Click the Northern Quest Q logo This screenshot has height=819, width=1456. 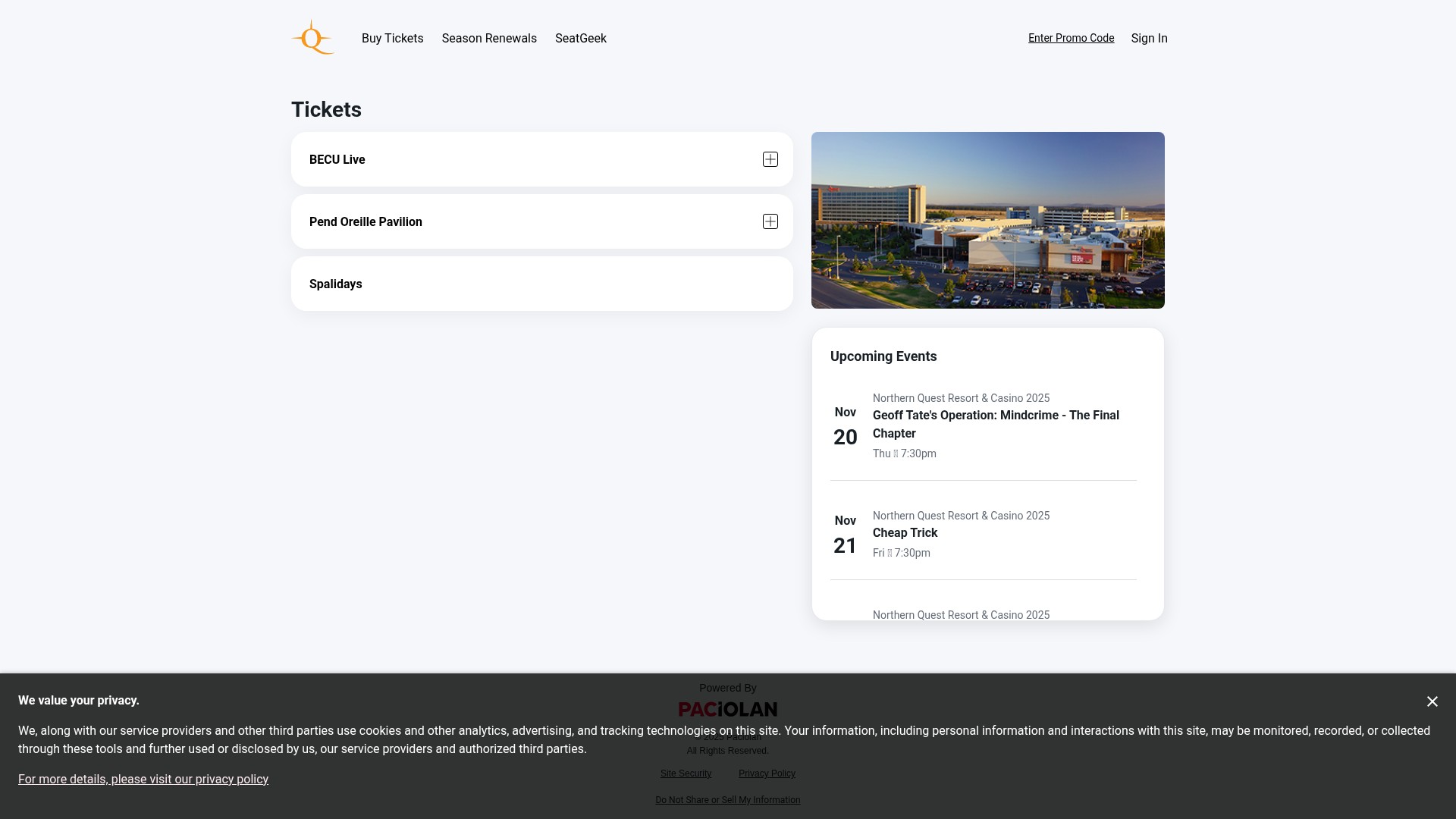point(312,38)
